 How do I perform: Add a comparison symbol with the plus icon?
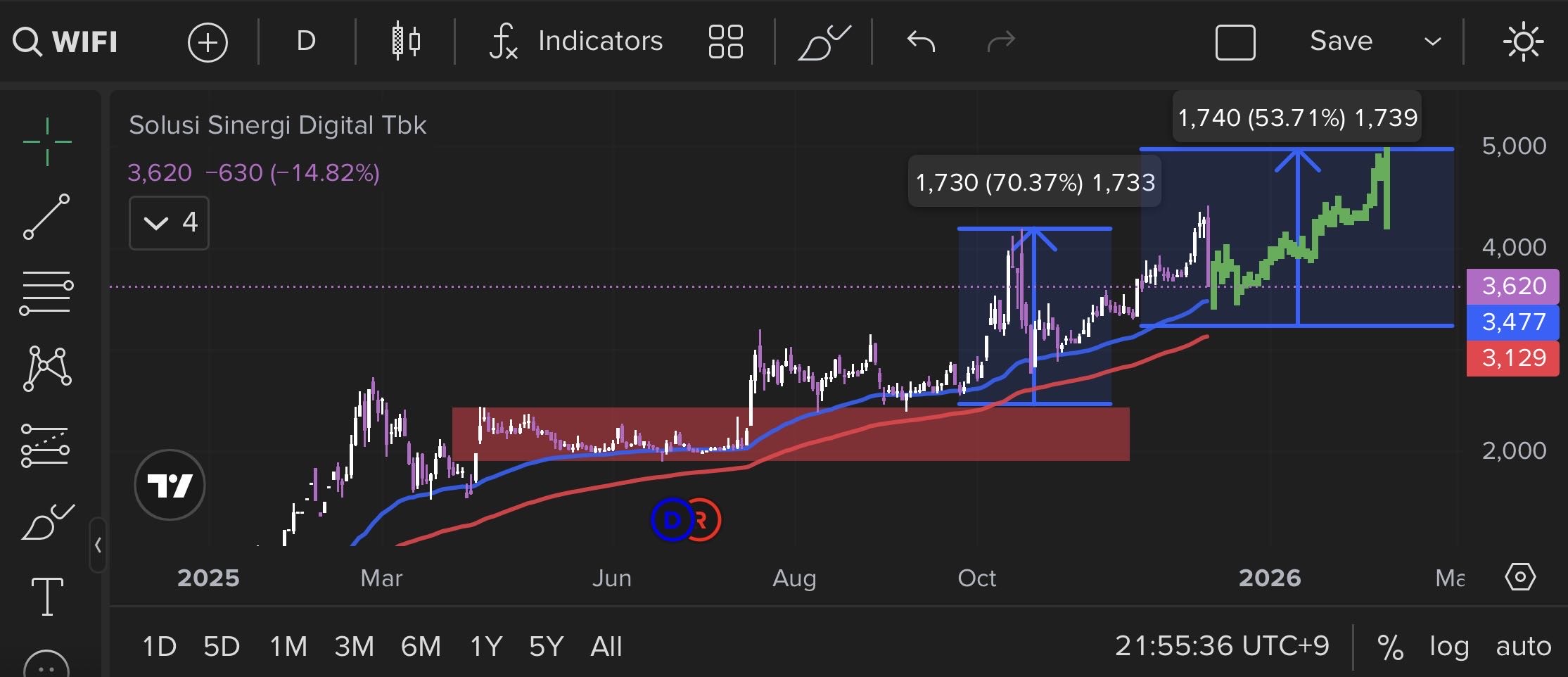tap(208, 42)
